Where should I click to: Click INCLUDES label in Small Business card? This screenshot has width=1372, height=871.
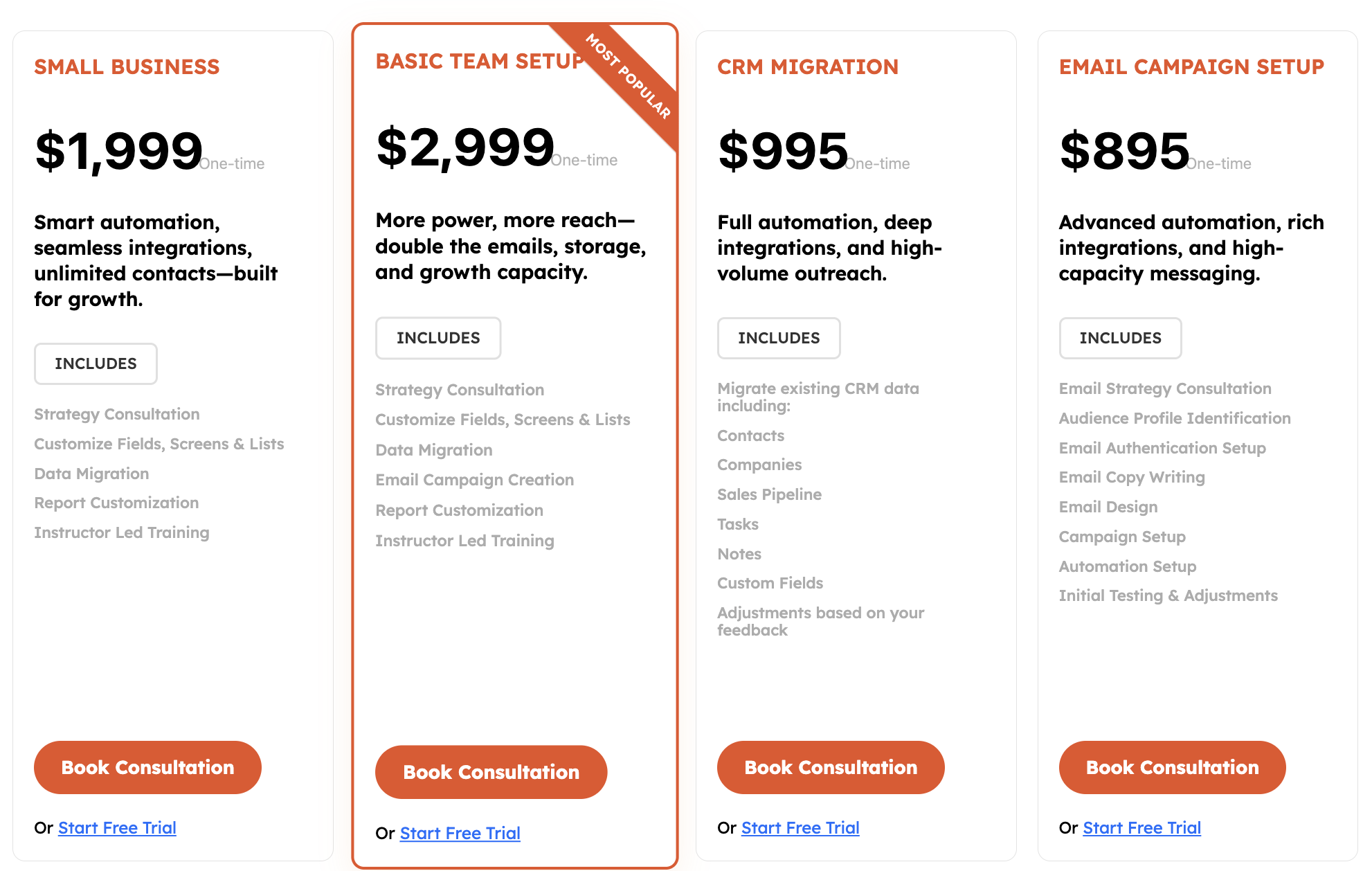[96, 363]
